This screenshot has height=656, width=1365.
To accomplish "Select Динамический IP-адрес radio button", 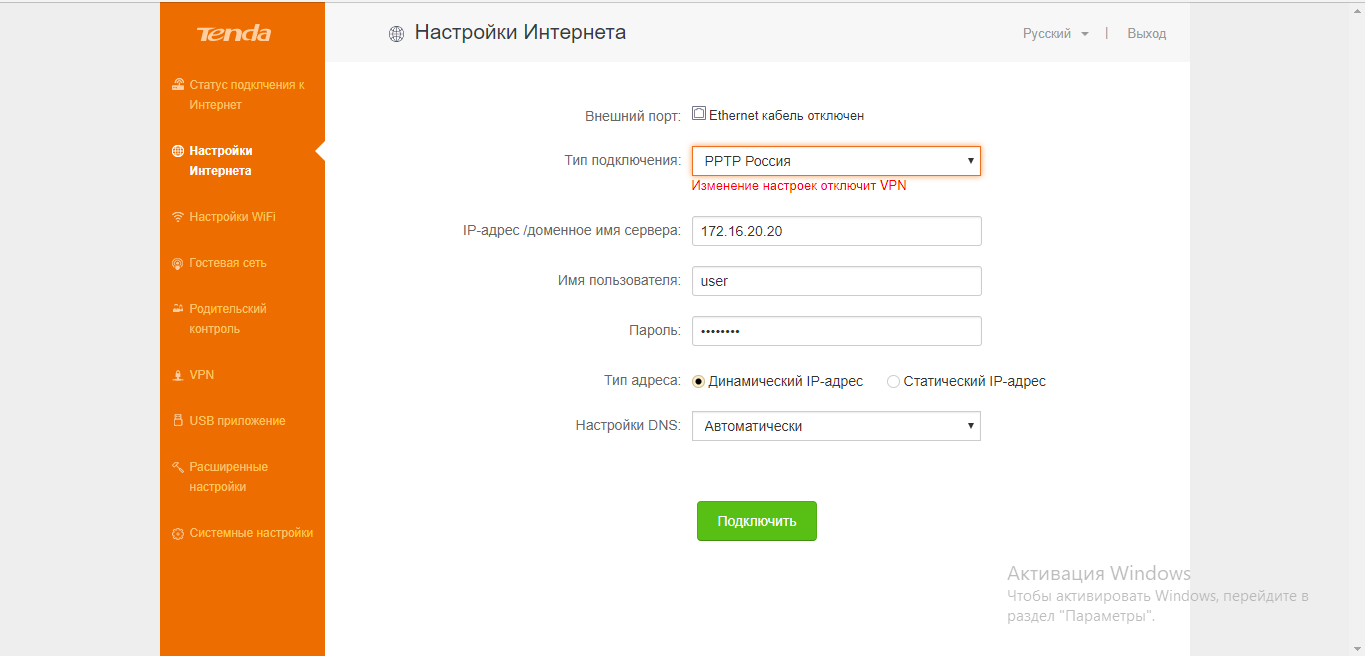I will tap(699, 381).
